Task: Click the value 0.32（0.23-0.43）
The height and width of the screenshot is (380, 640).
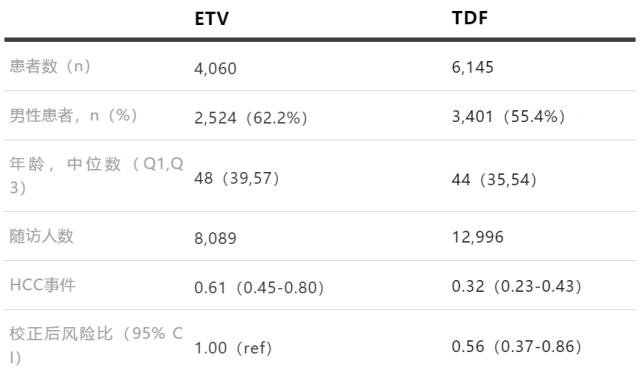Action: [x=517, y=286]
